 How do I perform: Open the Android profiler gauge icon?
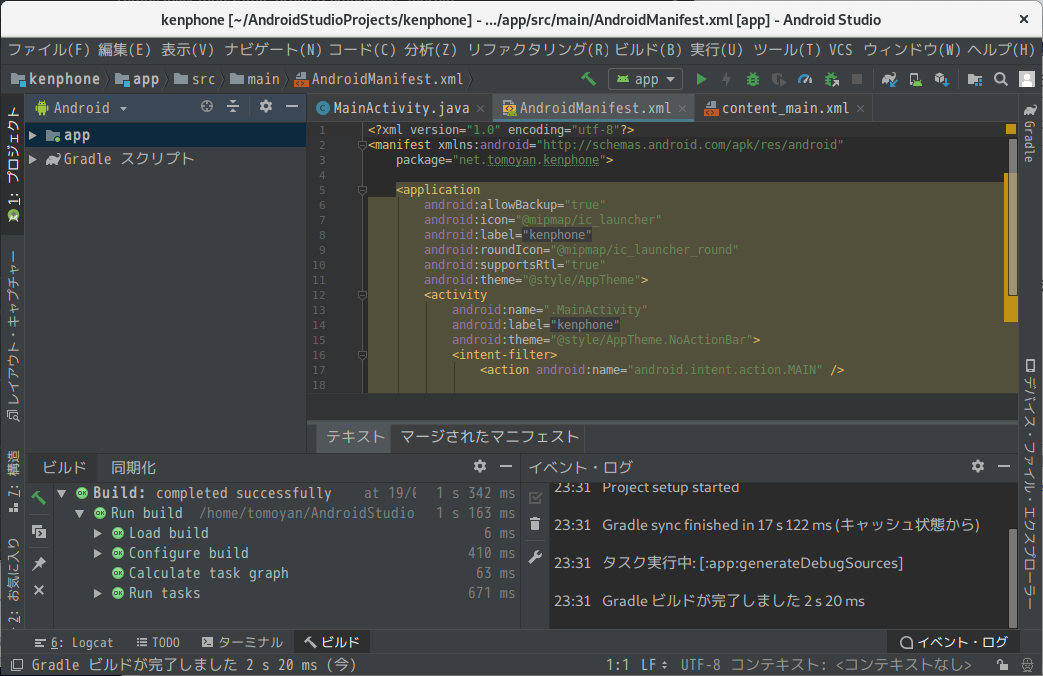pos(805,79)
